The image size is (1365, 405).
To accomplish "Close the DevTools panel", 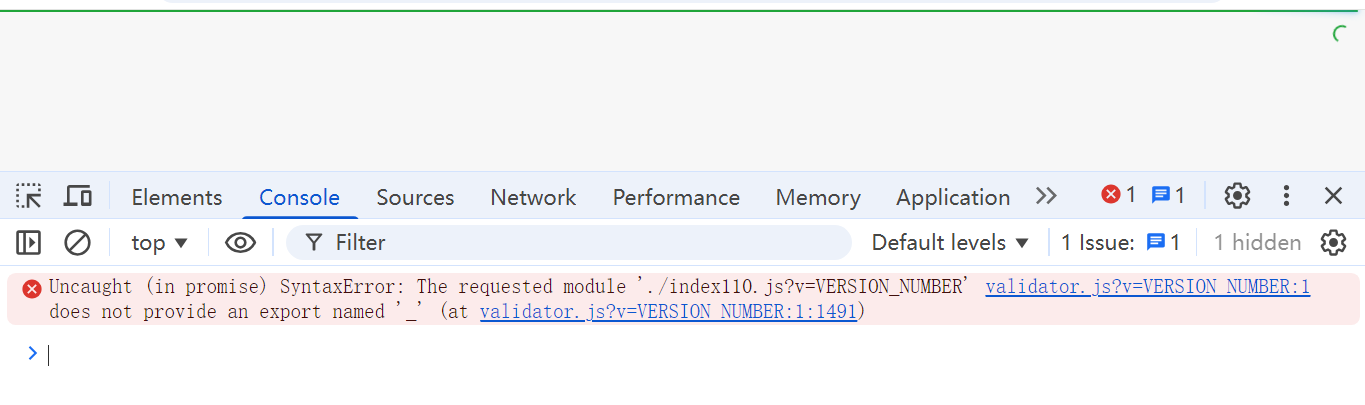I will coord(1333,196).
